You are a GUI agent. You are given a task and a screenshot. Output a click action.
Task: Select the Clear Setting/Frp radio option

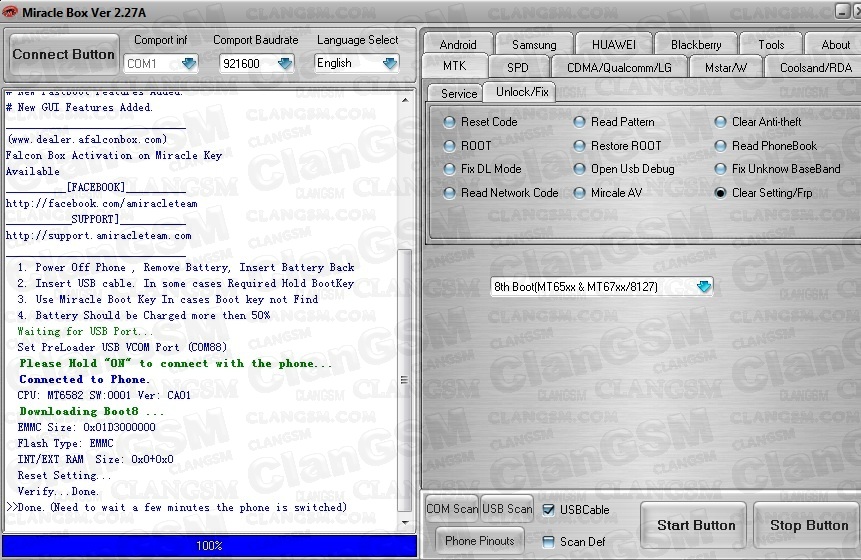point(720,193)
